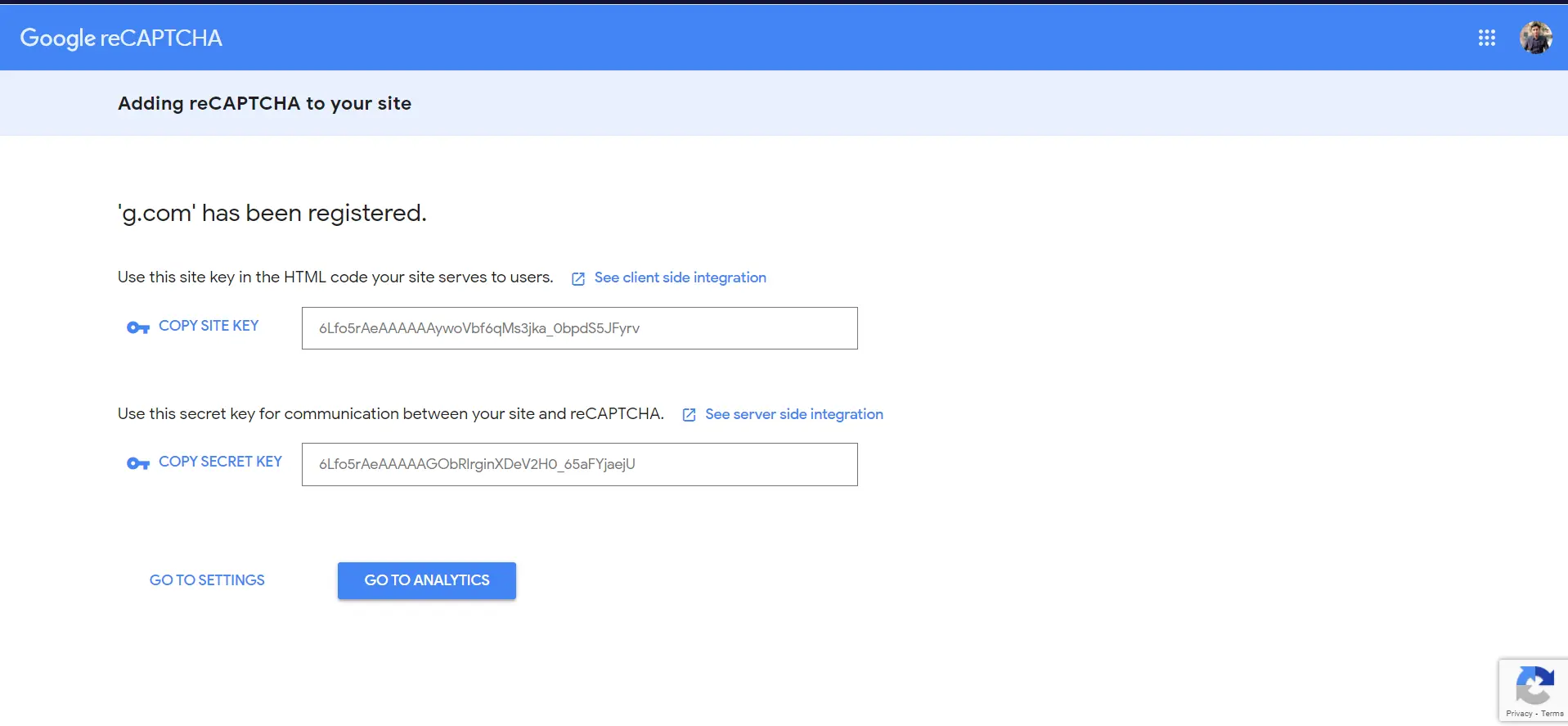Viewport: 1568px width, 726px height.
Task: Open See server side integration link
Action: [794, 414]
